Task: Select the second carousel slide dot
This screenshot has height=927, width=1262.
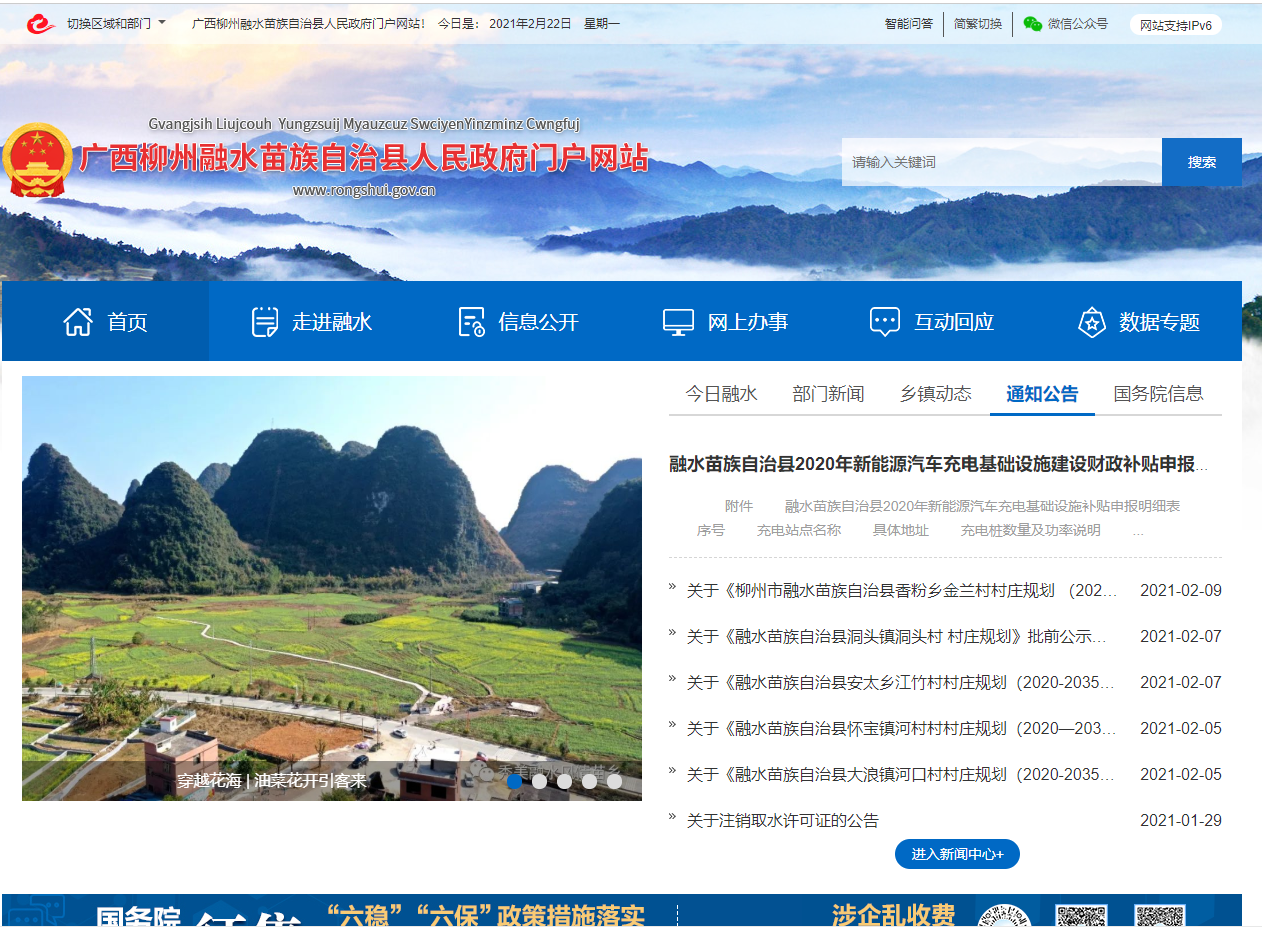Action: point(540,782)
